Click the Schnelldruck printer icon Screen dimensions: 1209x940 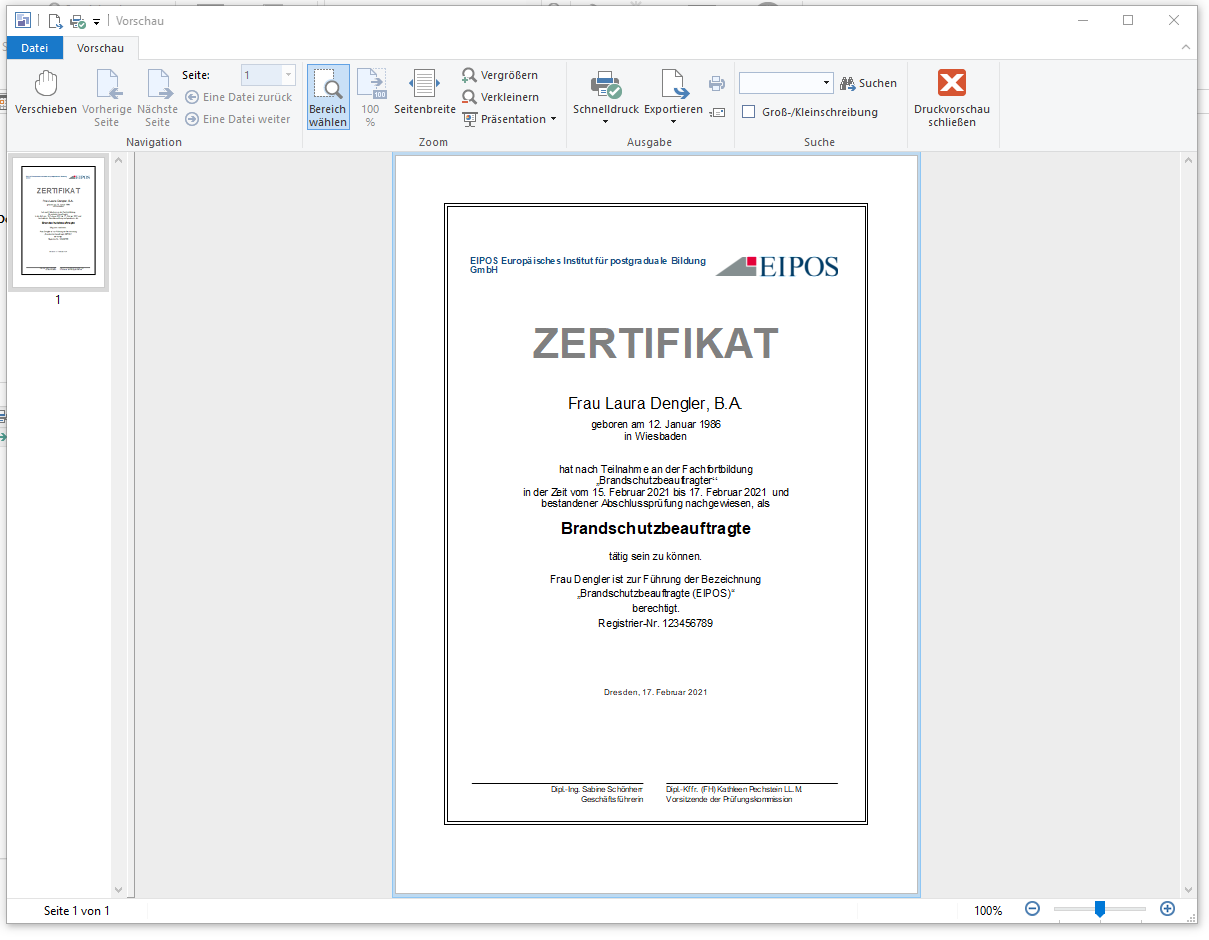(605, 85)
